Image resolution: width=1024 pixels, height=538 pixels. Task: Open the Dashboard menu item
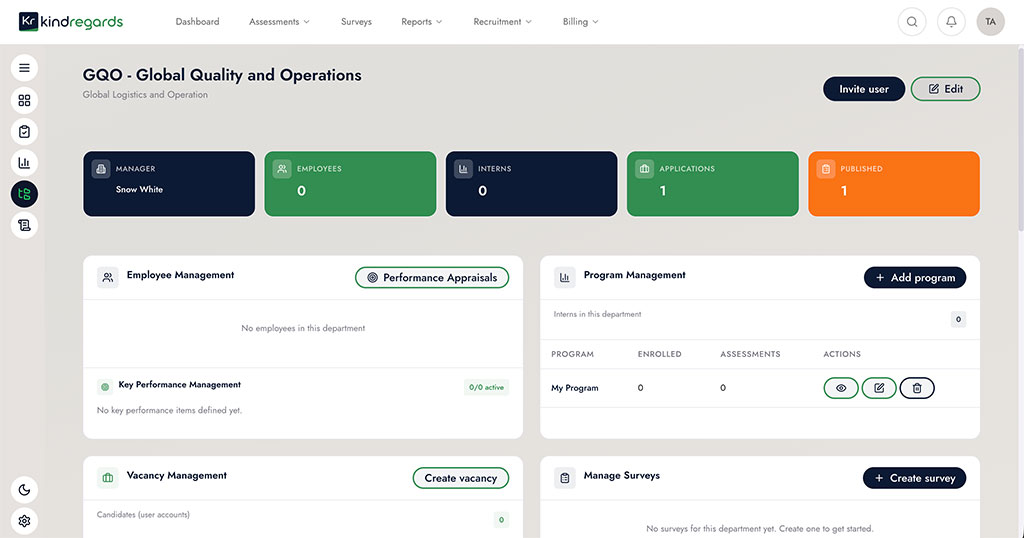(x=197, y=22)
